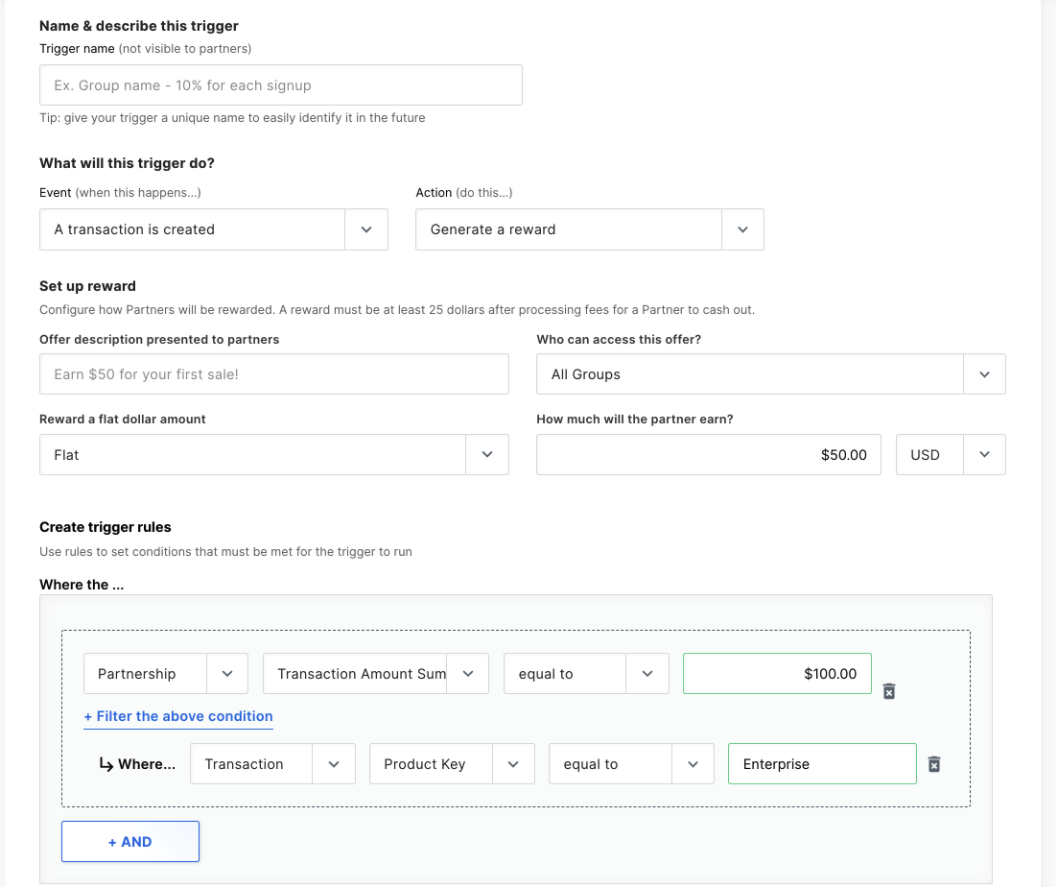Screen dimensions: 1056x887
Task: Open the Action dropdown showing 'Generate a reward'
Action: pos(742,229)
